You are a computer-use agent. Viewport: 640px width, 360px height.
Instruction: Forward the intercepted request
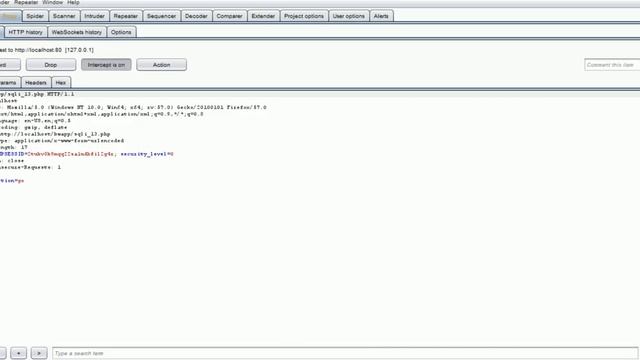pyautogui.click(x=9, y=65)
